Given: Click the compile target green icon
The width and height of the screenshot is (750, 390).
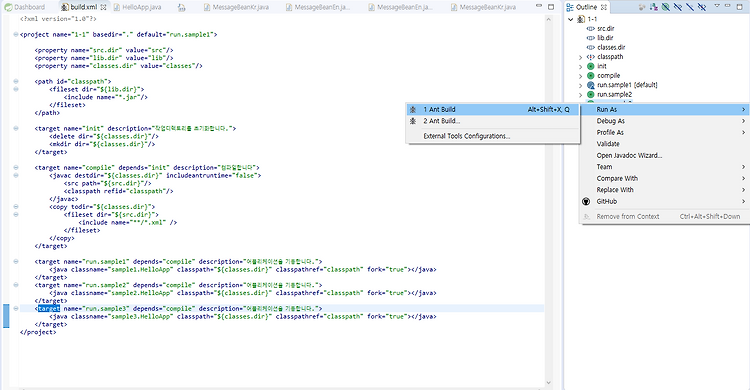Looking at the screenshot, I should point(591,76).
